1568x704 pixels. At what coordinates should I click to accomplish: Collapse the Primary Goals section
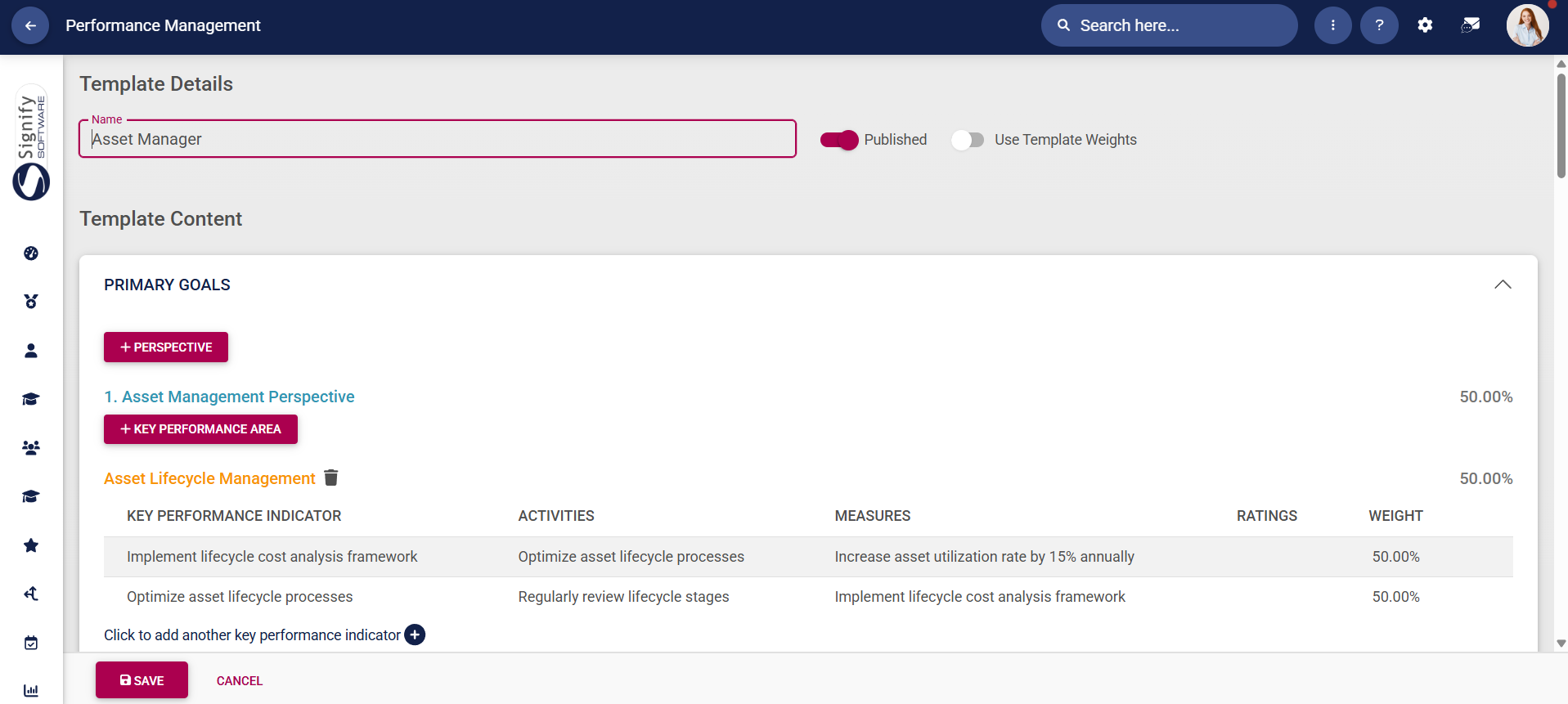click(1502, 285)
